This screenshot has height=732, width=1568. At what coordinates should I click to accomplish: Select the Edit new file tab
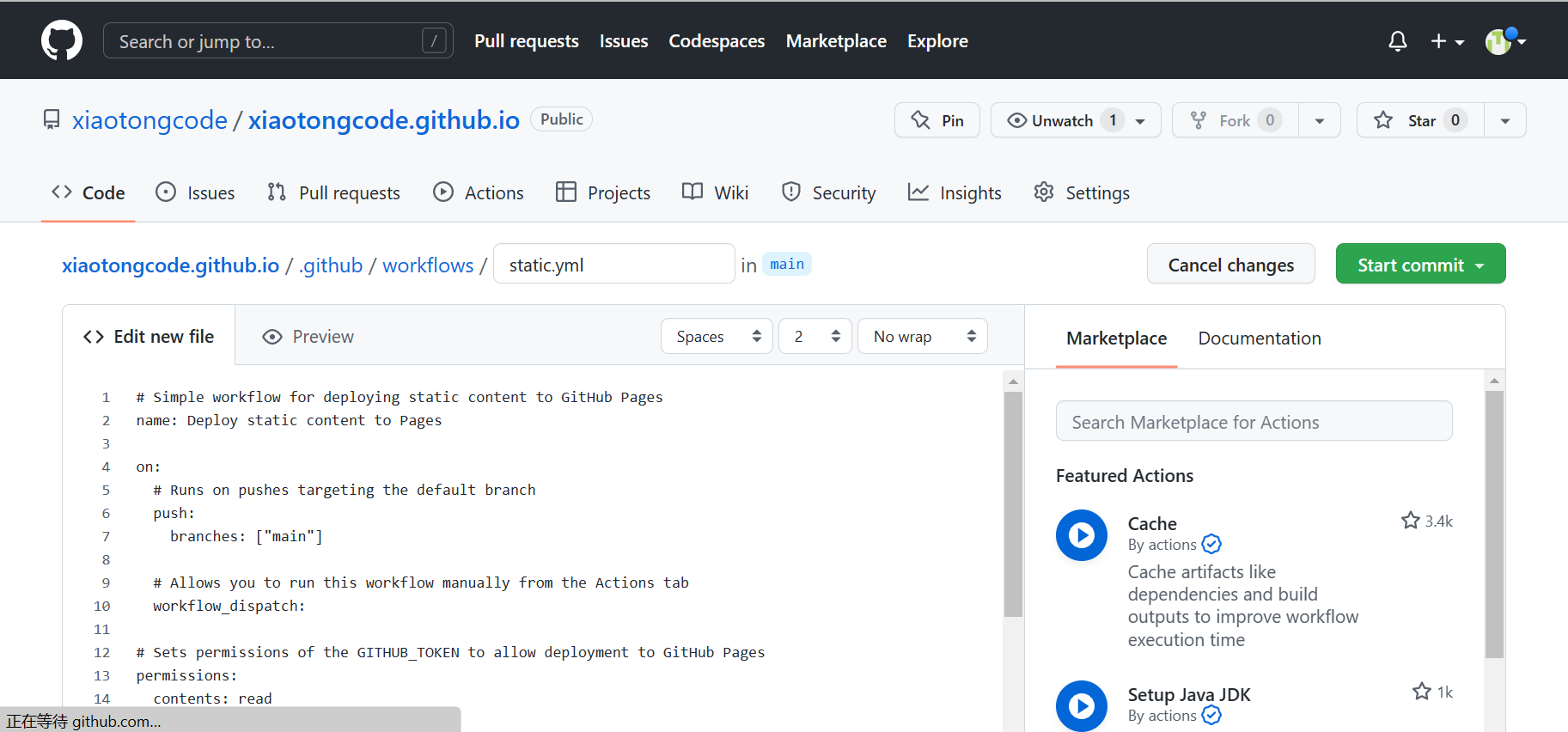149,337
